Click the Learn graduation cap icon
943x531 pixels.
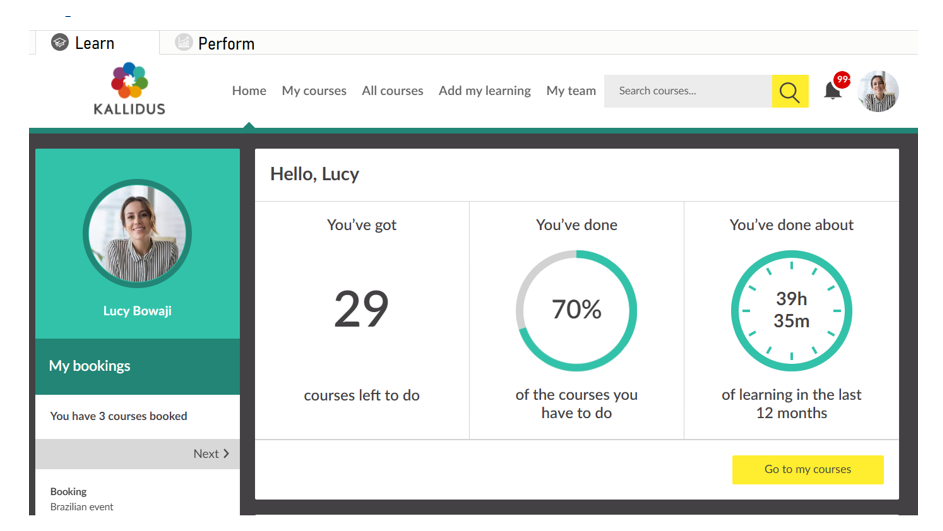(x=60, y=42)
